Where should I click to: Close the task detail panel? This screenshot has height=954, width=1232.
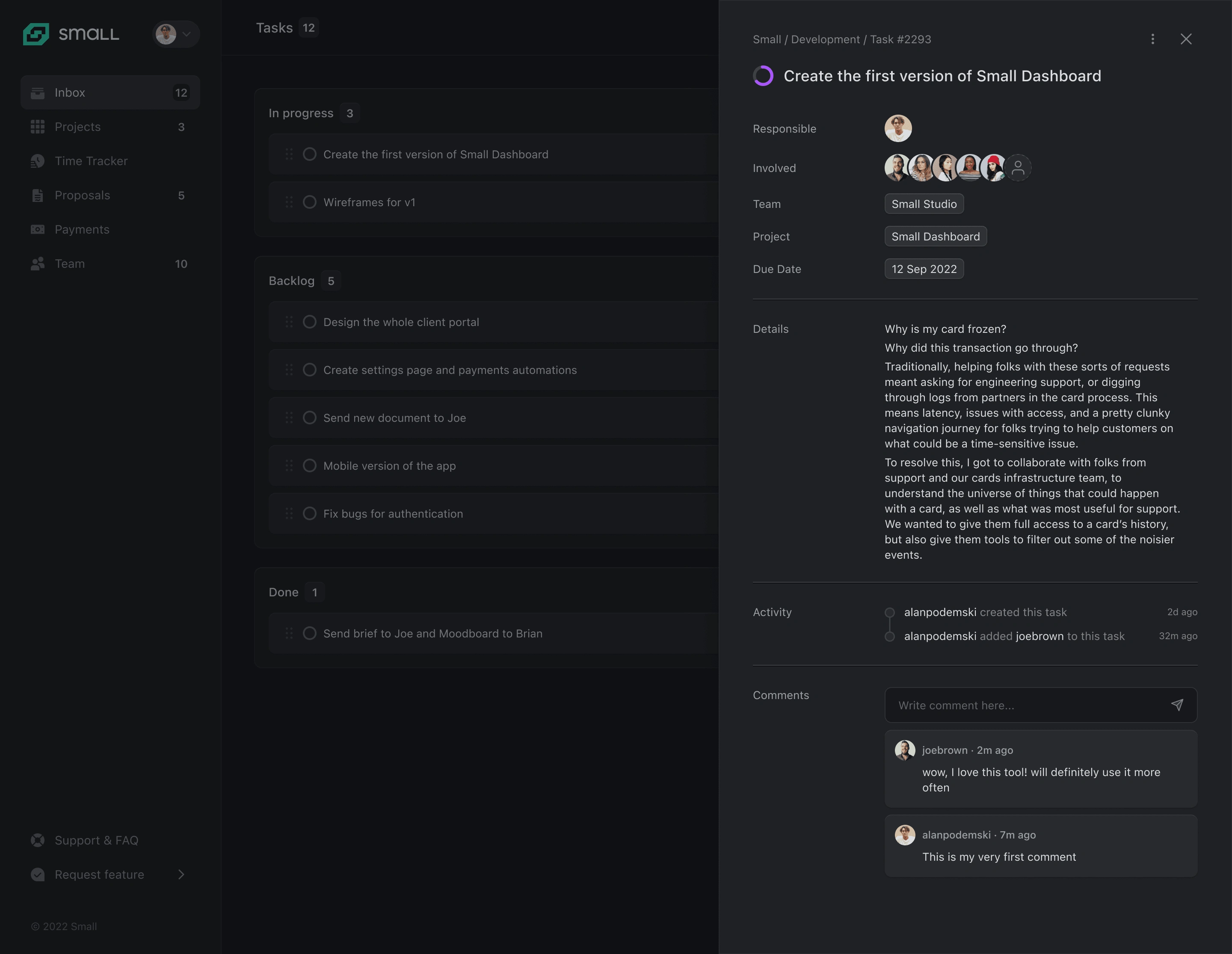tap(1186, 39)
